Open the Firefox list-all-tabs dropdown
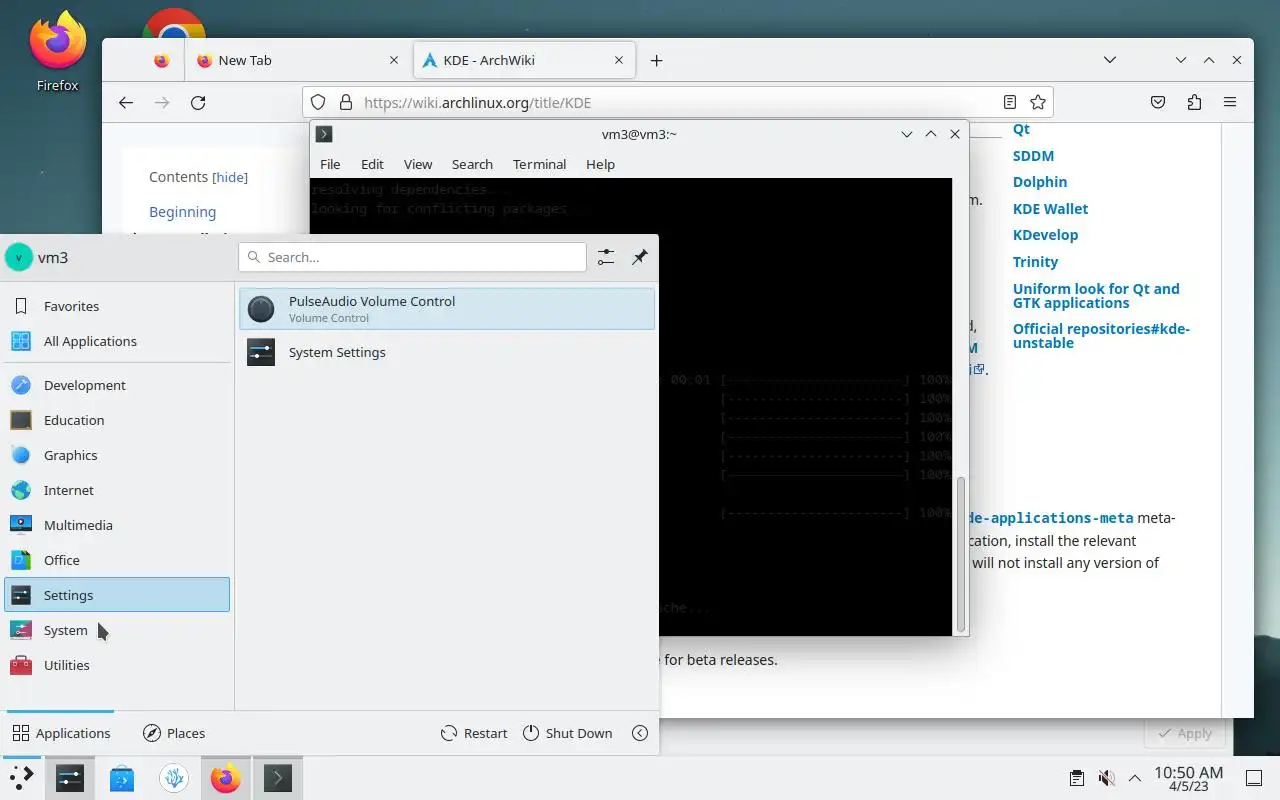The image size is (1280, 800). click(x=1109, y=60)
